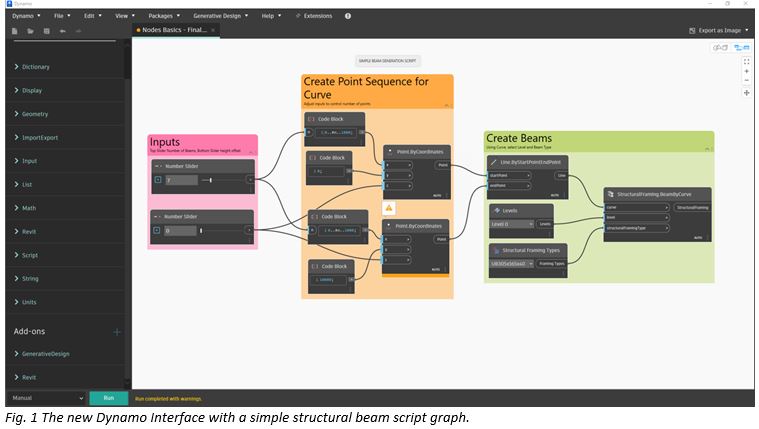The width and height of the screenshot is (759, 429).
Task: Click the Simple Beam Generation Script note
Action: [387, 61]
